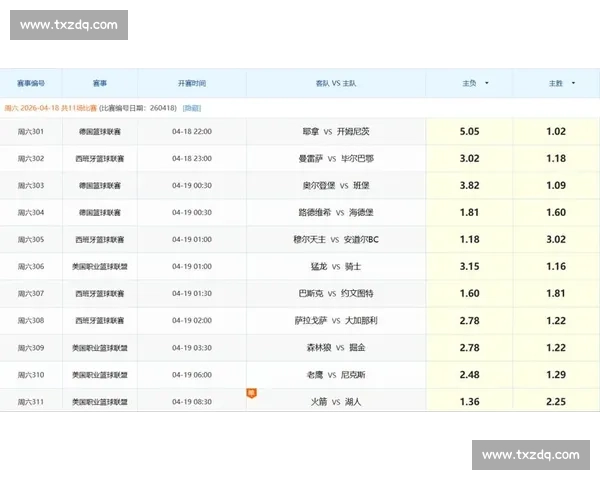The image size is (600, 480).
Task: Pick 主胜 1.22 for 萨拉戈萨 vs 大加那利
Action: click(556, 320)
